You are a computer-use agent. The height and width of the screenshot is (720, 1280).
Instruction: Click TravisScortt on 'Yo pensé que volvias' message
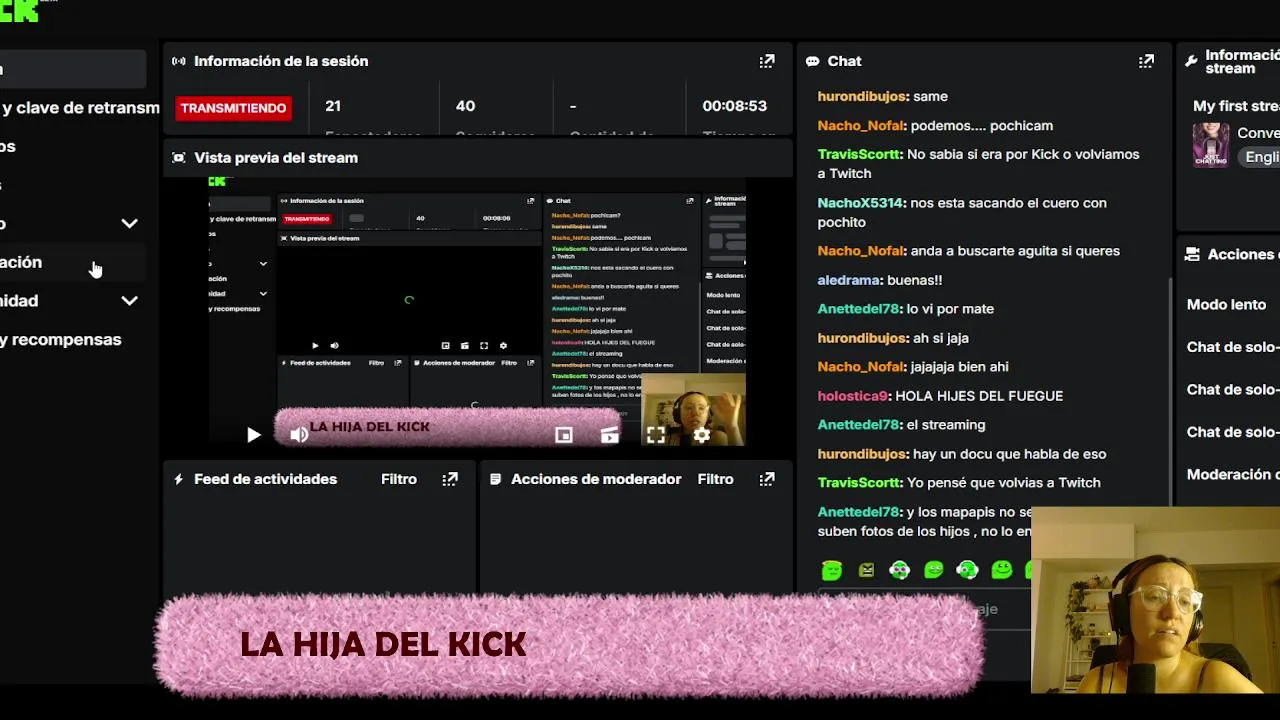tap(860, 483)
